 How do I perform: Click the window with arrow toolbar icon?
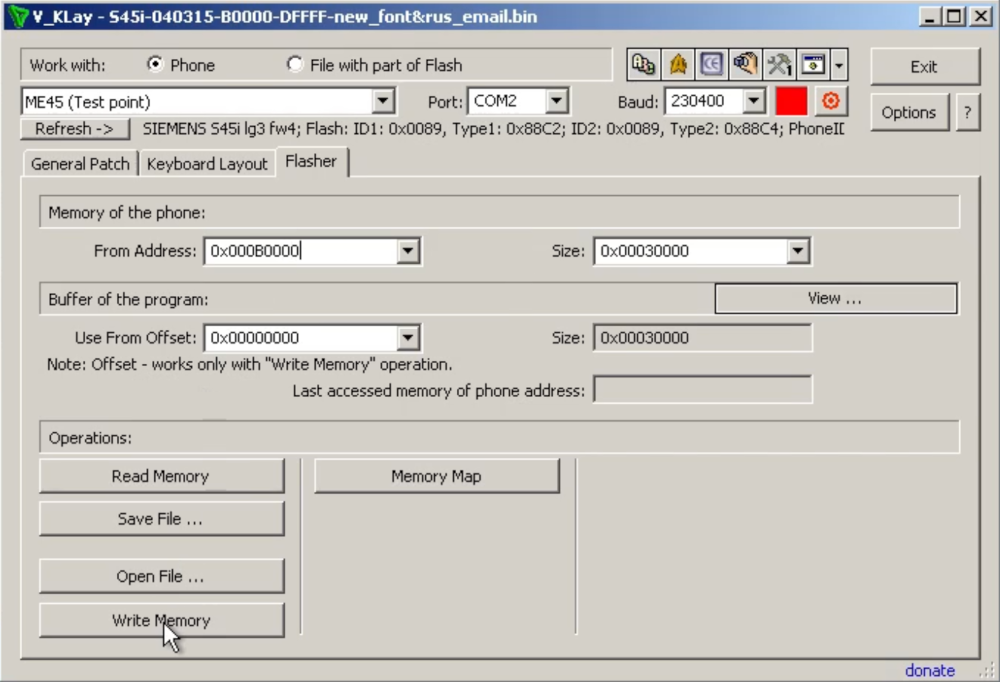coord(814,65)
